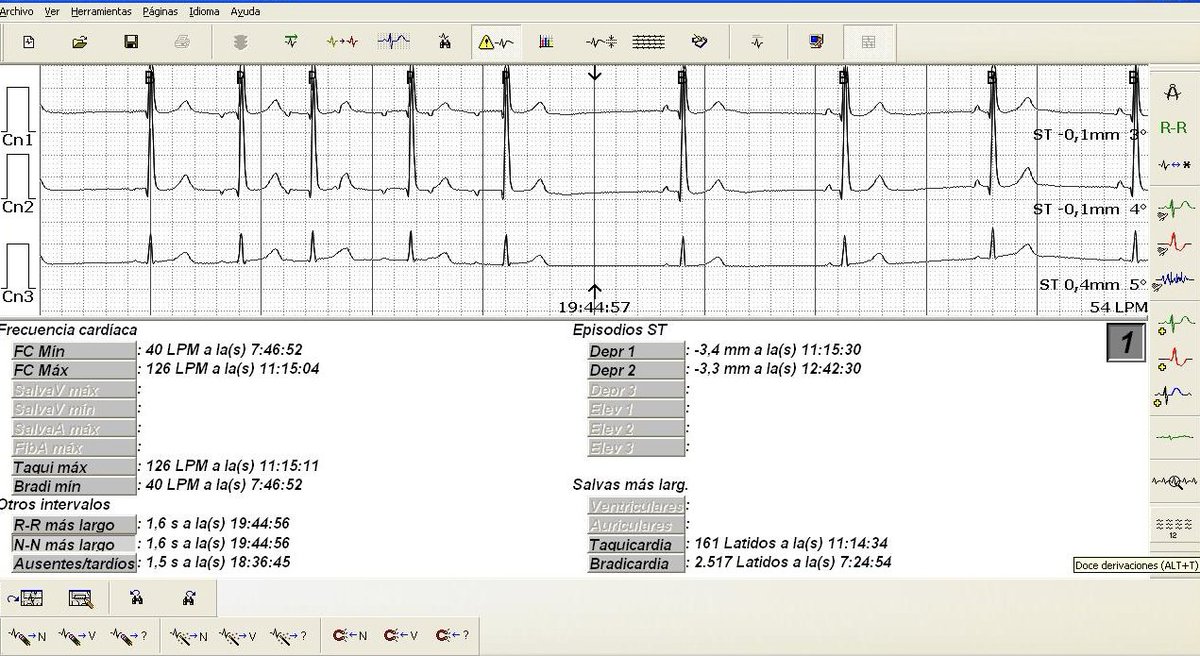Click the green R-R interval sidebar button
The height and width of the screenshot is (656, 1200).
pyautogui.click(x=1173, y=128)
